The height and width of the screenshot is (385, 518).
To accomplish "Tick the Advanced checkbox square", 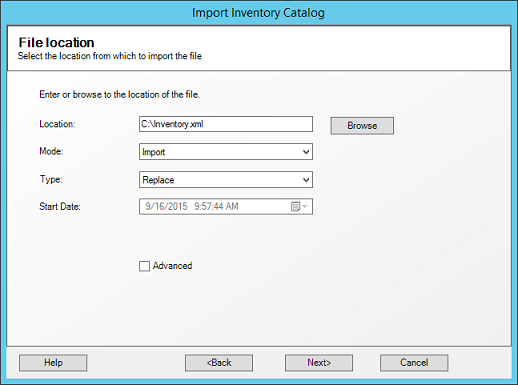I will click(x=144, y=266).
